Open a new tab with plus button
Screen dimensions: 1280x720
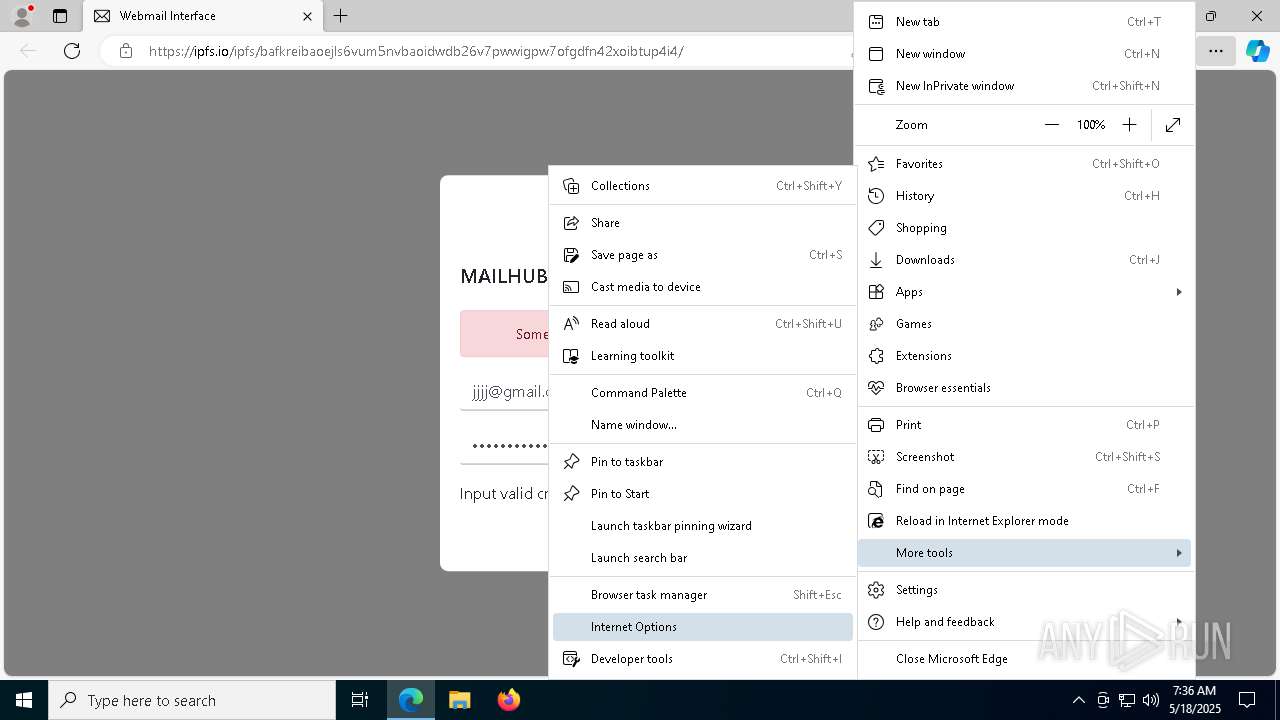click(340, 16)
